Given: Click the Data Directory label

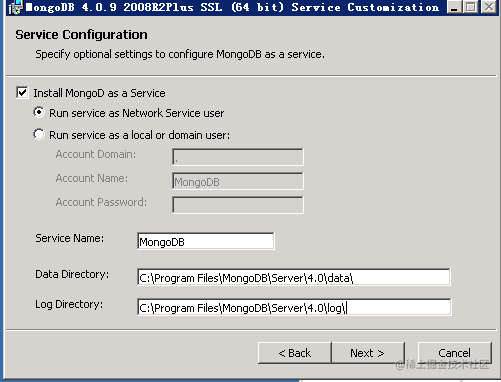Looking at the screenshot, I should point(72,274).
